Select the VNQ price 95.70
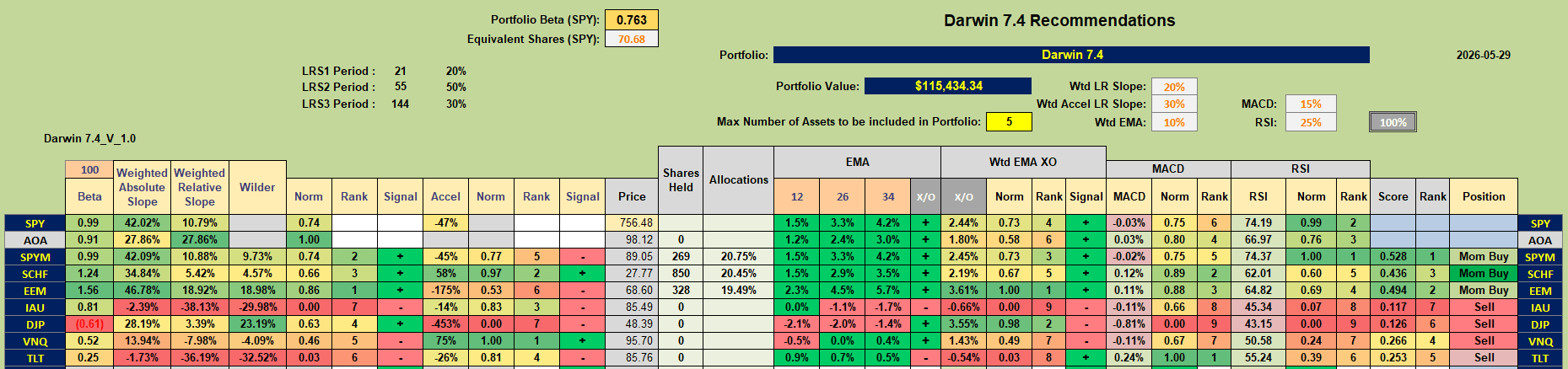The height and width of the screenshot is (369, 1568). pyautogui.click(x=632, y=340)
